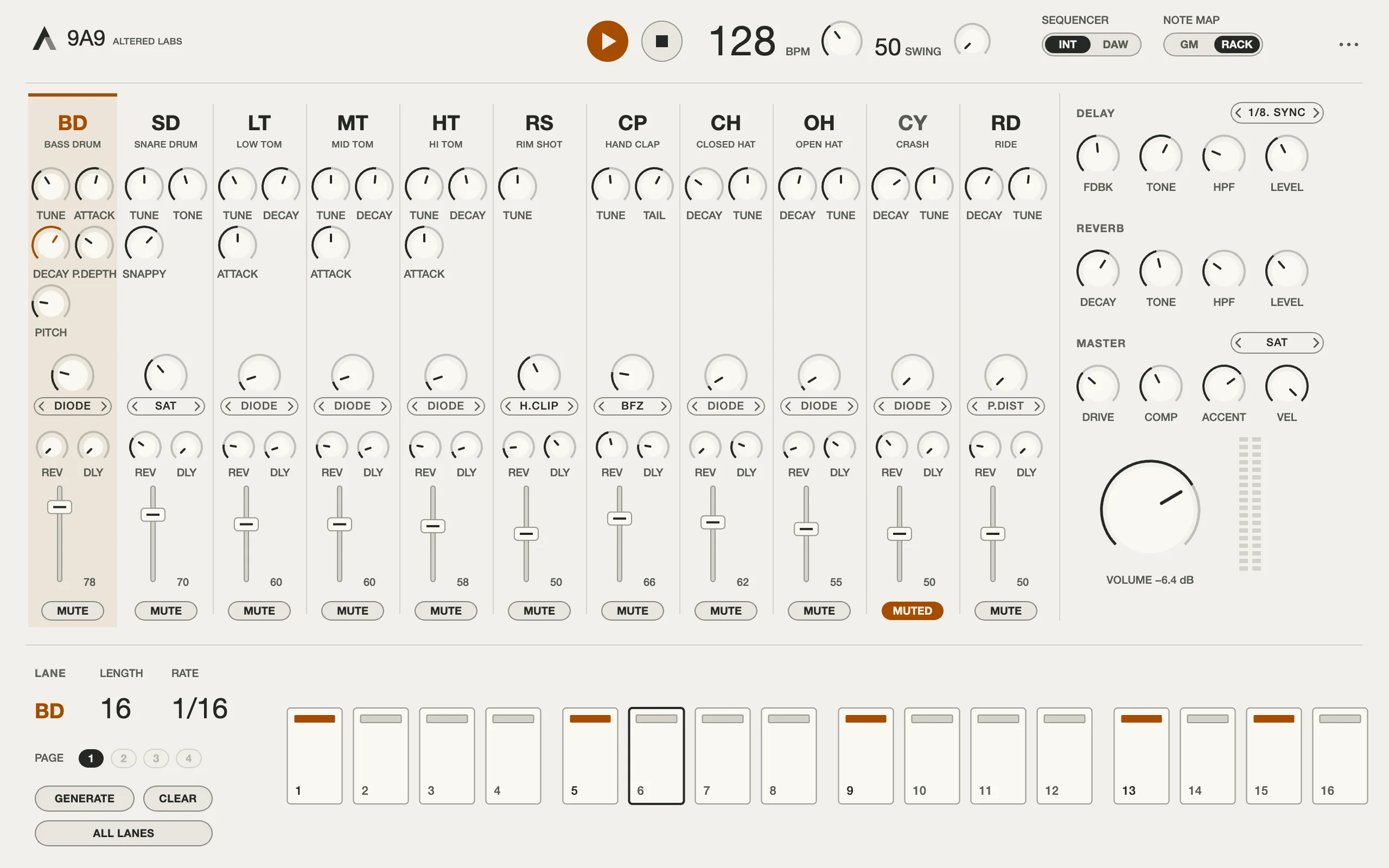Switch to pattern page 2
This screenshot has width=1389, height=868.
coord(123,758)
